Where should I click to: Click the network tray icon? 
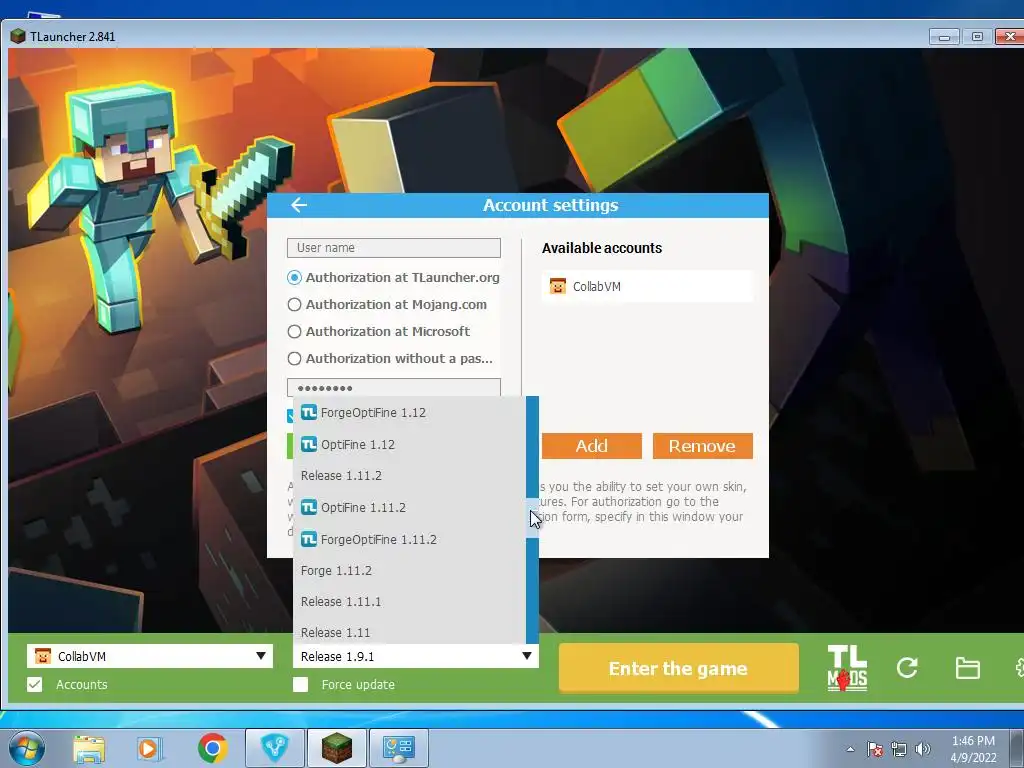coord(899,749)
